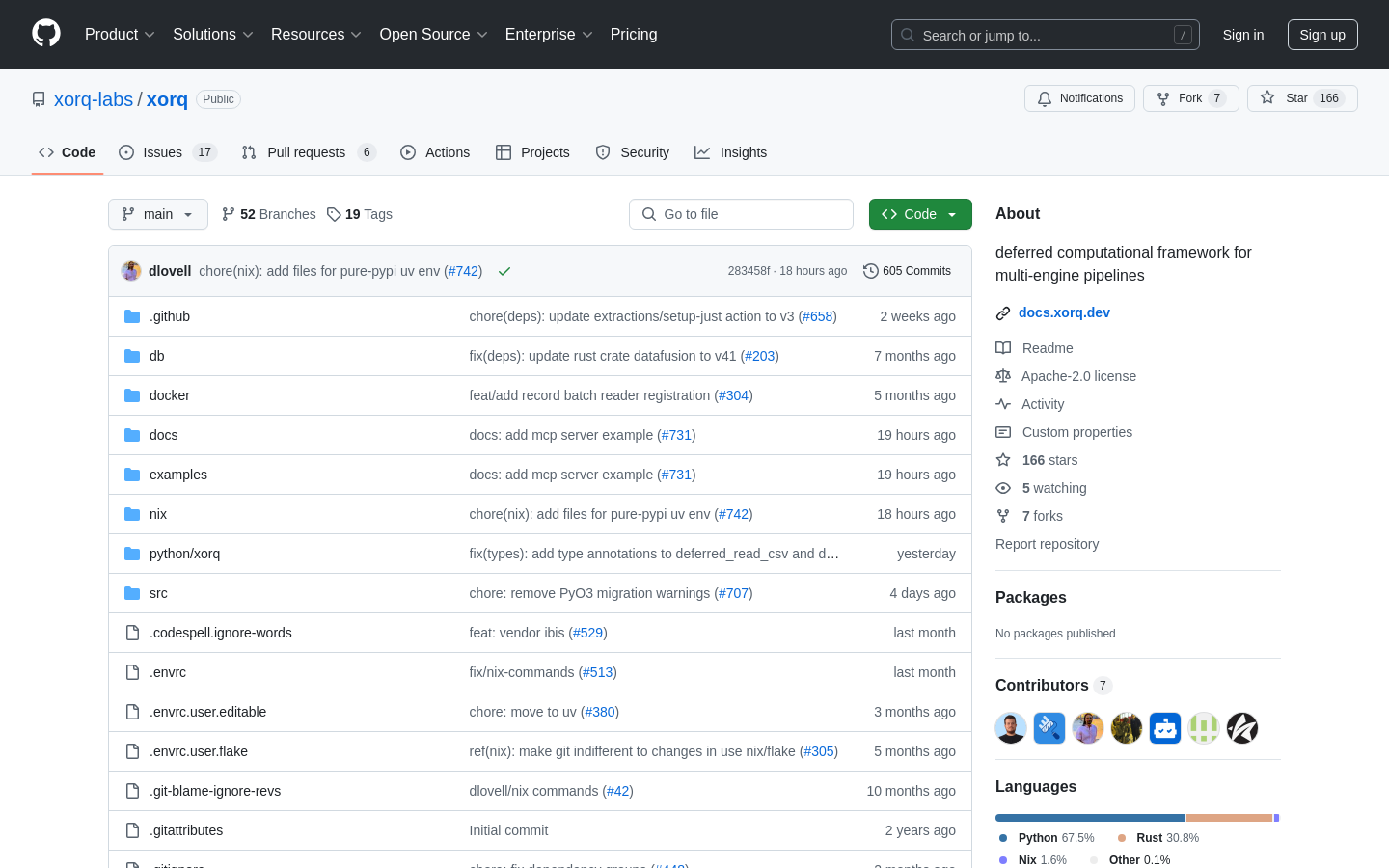Click the Initial commit message
Viewport: 1389px width, 868px height.
pyautogui.click(x=508, y=830)
